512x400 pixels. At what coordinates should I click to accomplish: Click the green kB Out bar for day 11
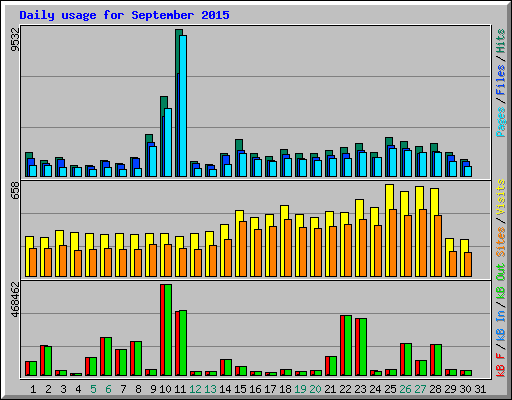tap(183, 343)
